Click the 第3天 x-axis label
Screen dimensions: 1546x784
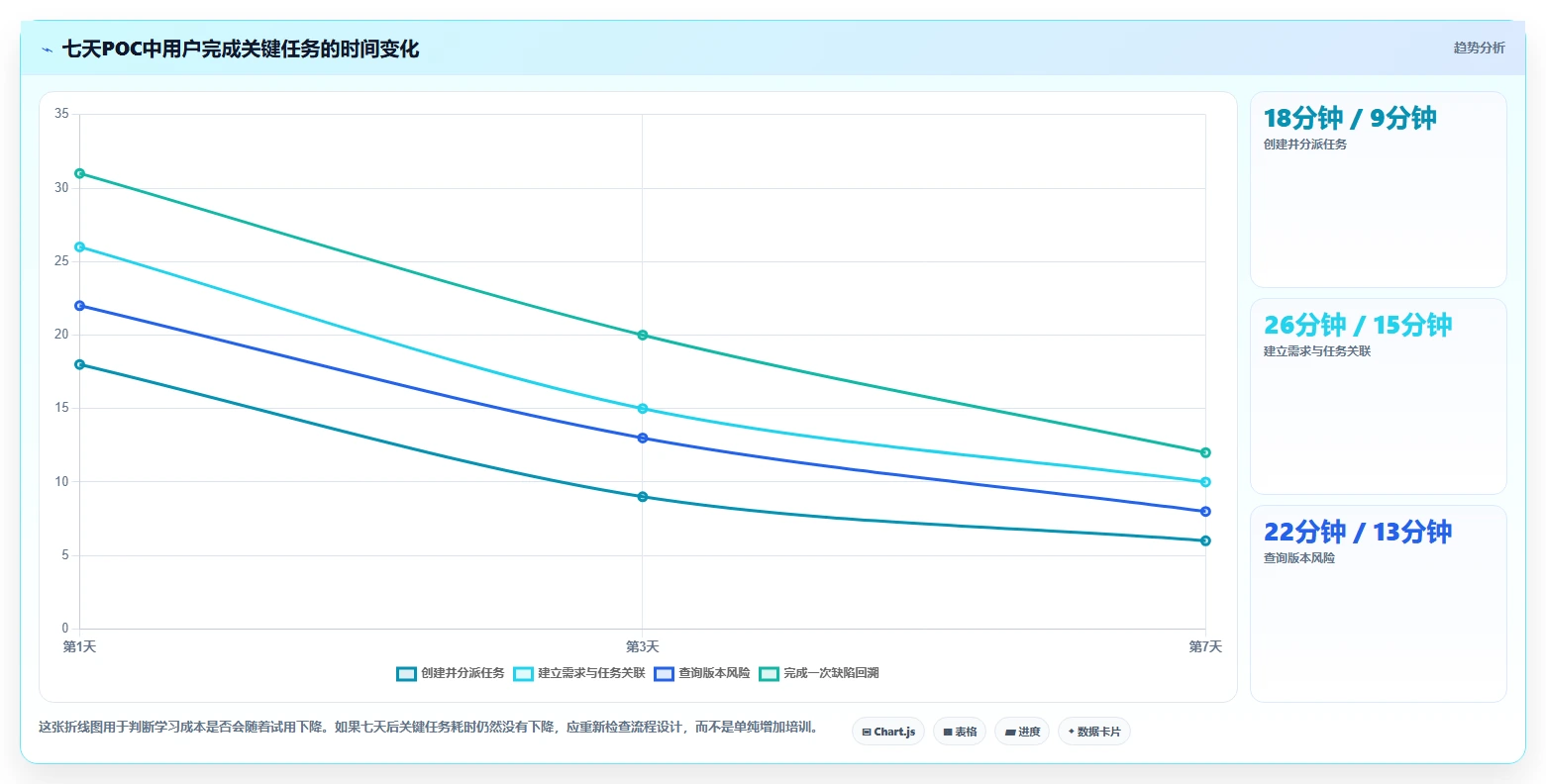pyautogui.click(x=643, y=647)
